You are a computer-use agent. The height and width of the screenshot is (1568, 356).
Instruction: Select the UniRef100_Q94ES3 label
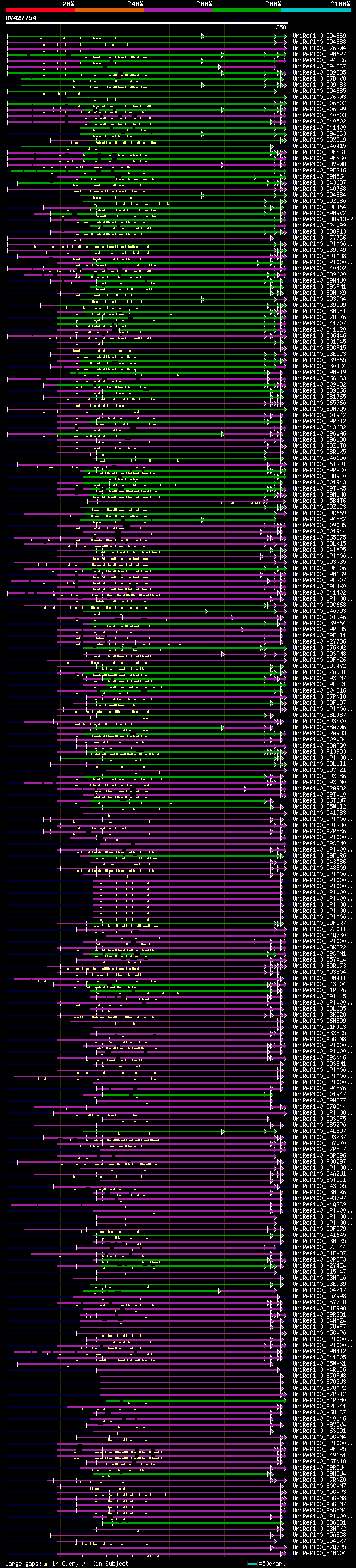(319, 134)
